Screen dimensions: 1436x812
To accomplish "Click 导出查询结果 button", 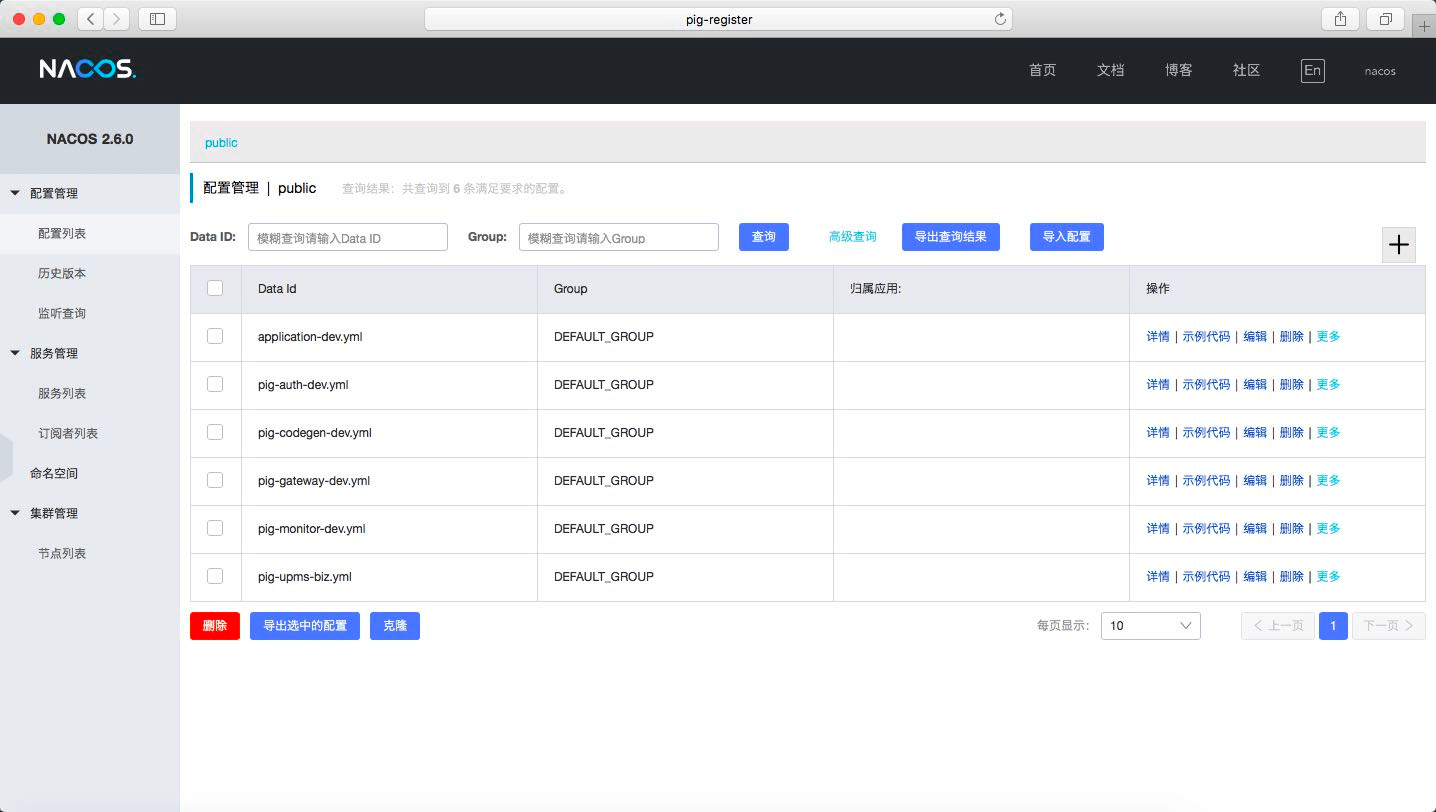I will (951, 237).
